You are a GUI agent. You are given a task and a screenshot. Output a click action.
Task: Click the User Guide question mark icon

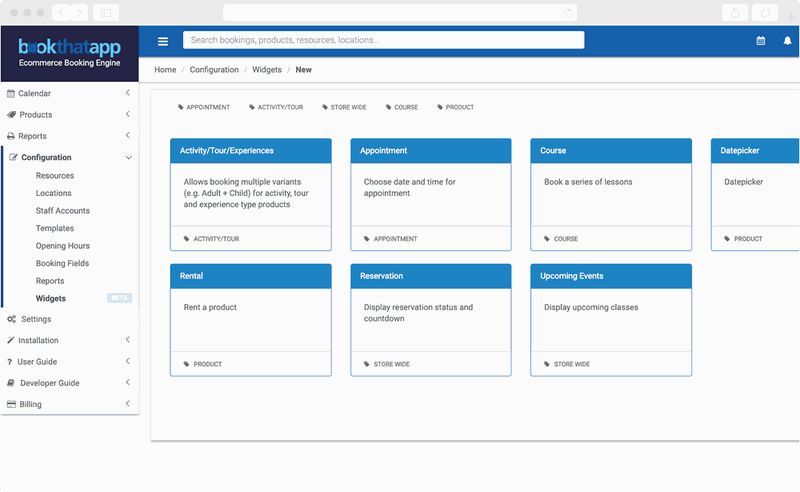(x=9, y=362)
